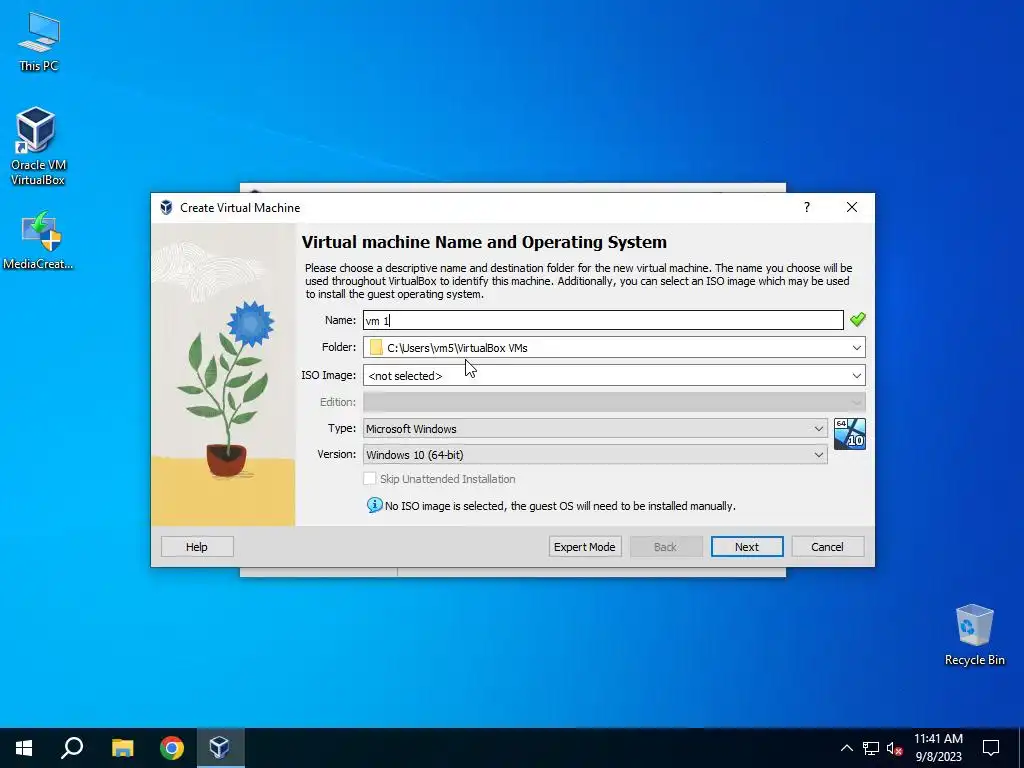
Task: Open the Version dropdown (Windows 10 64-bit)
Action: [595, 455]
